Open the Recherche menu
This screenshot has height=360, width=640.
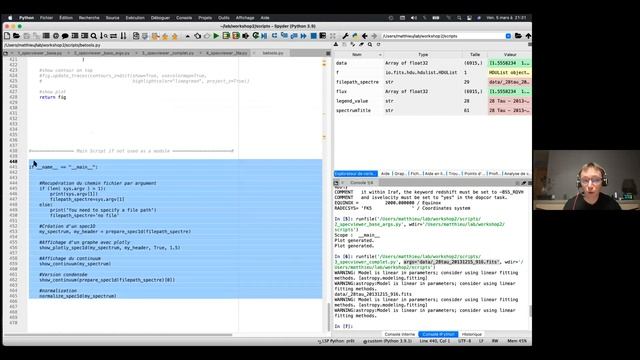tap(89, 18)
